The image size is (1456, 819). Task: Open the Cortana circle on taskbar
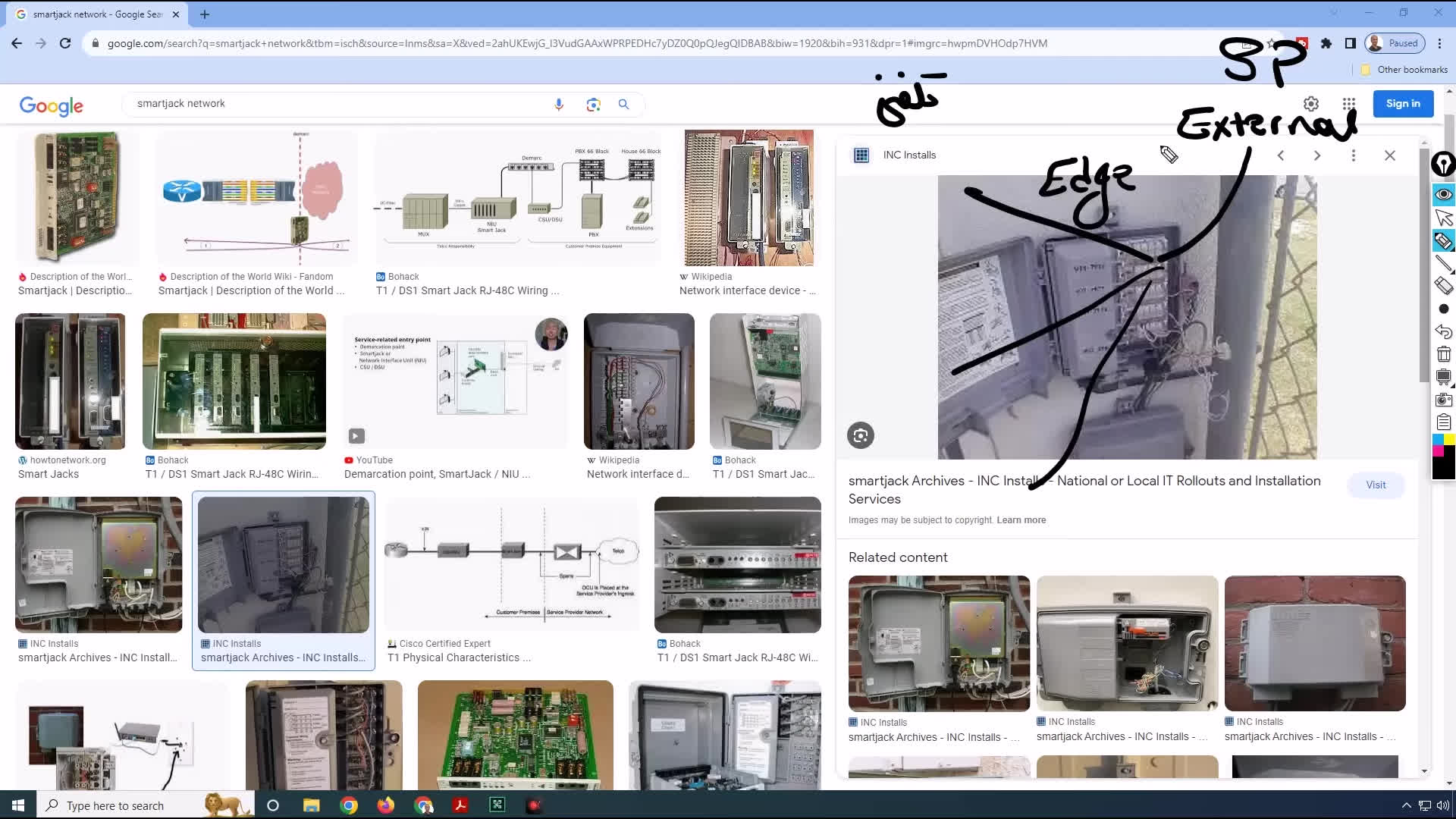(273, 805)
